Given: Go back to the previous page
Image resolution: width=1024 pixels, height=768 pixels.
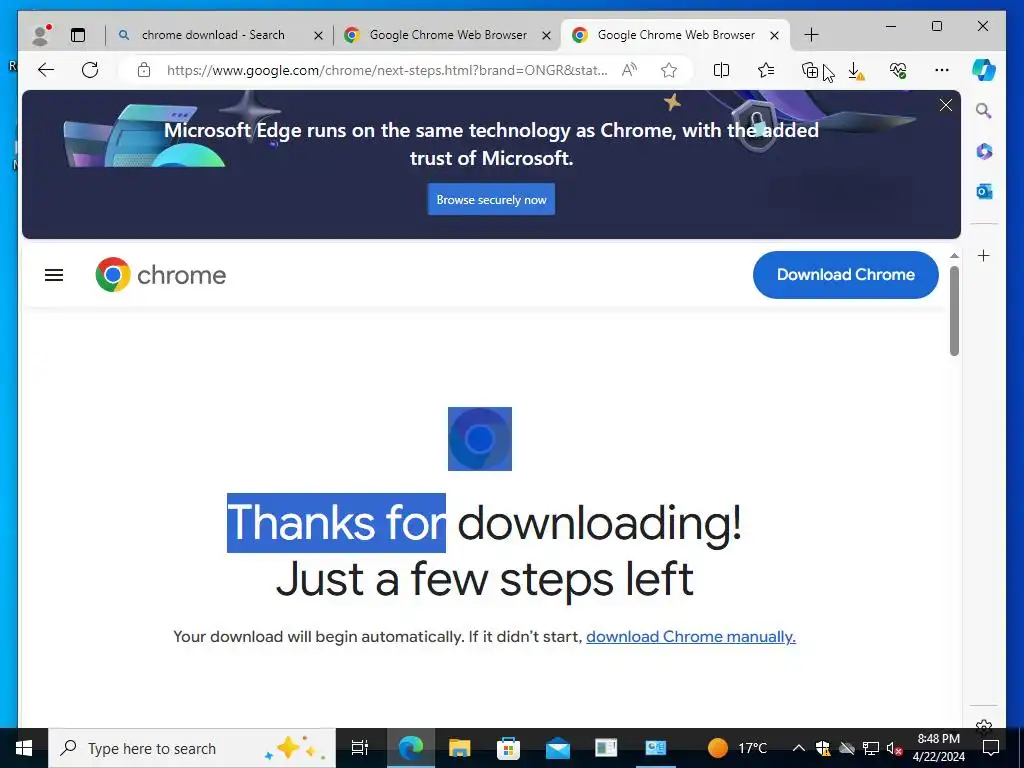Looking at the screenshot, I should click(46, 70).
